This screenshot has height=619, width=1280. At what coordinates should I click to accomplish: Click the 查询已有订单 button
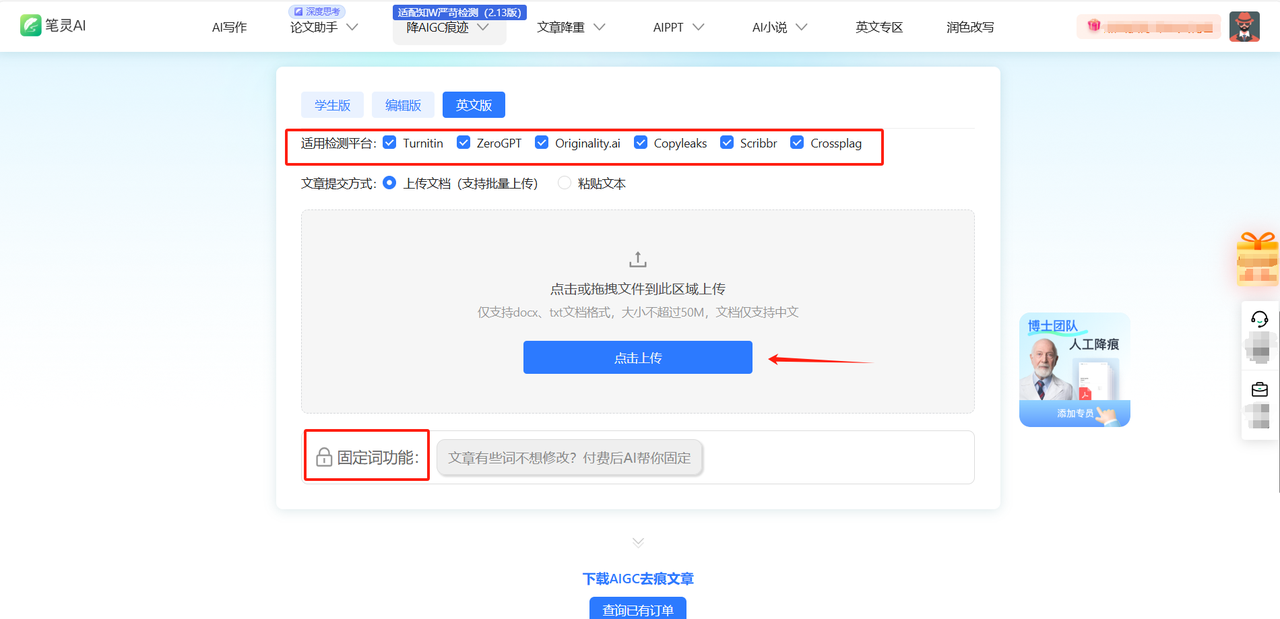coord(638,609)
